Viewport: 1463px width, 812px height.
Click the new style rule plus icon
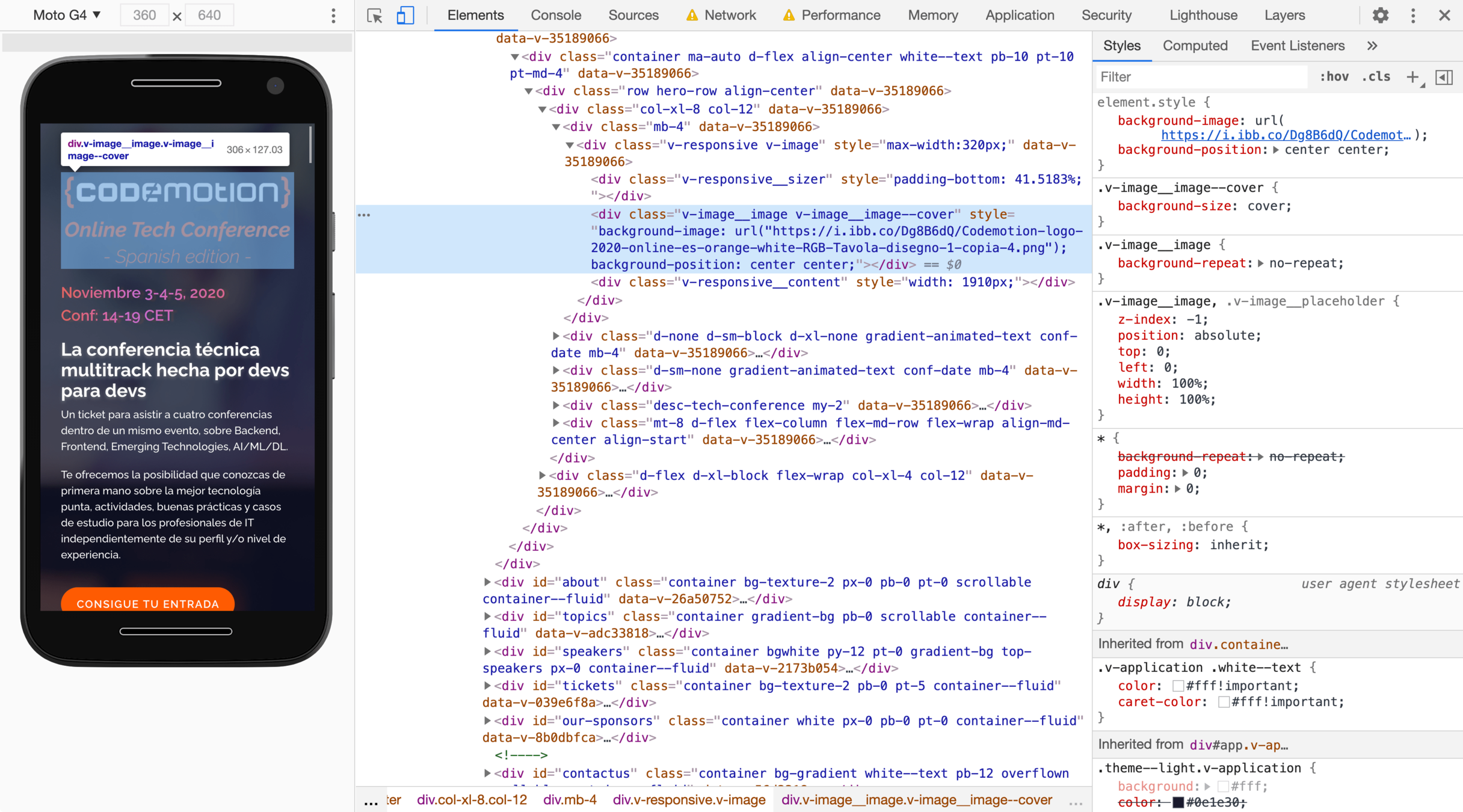(x=1413, y=77)
